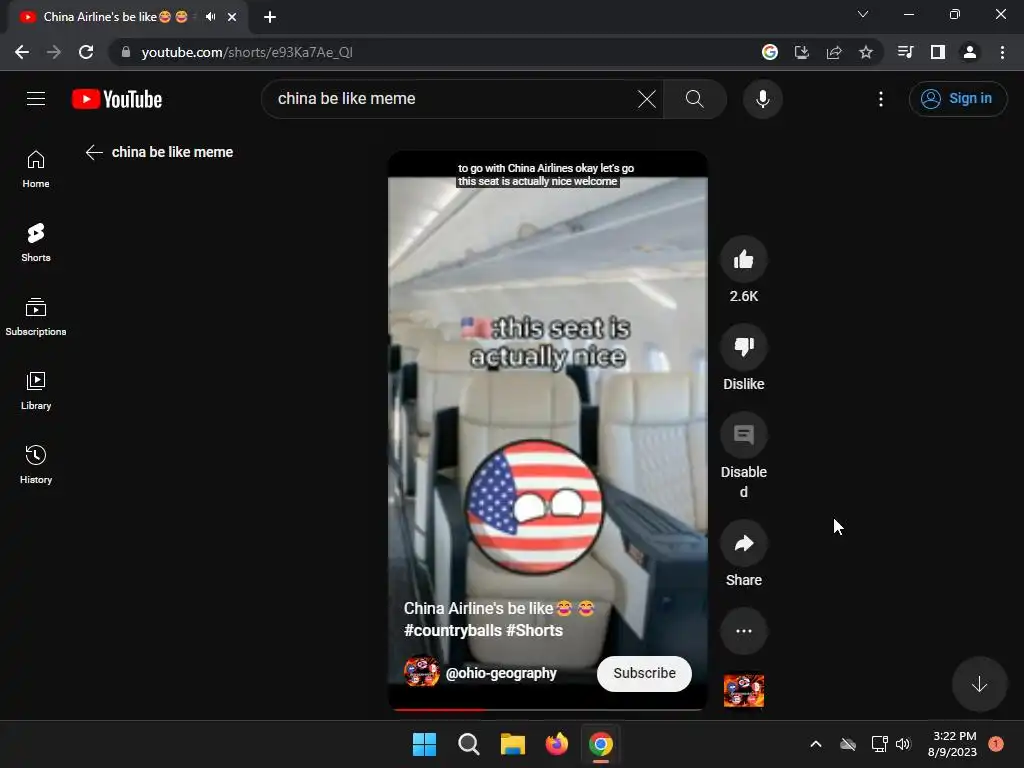Open Shorts in the sidebar
This screenshot has height=768, width=1024.
pos(36,243)
